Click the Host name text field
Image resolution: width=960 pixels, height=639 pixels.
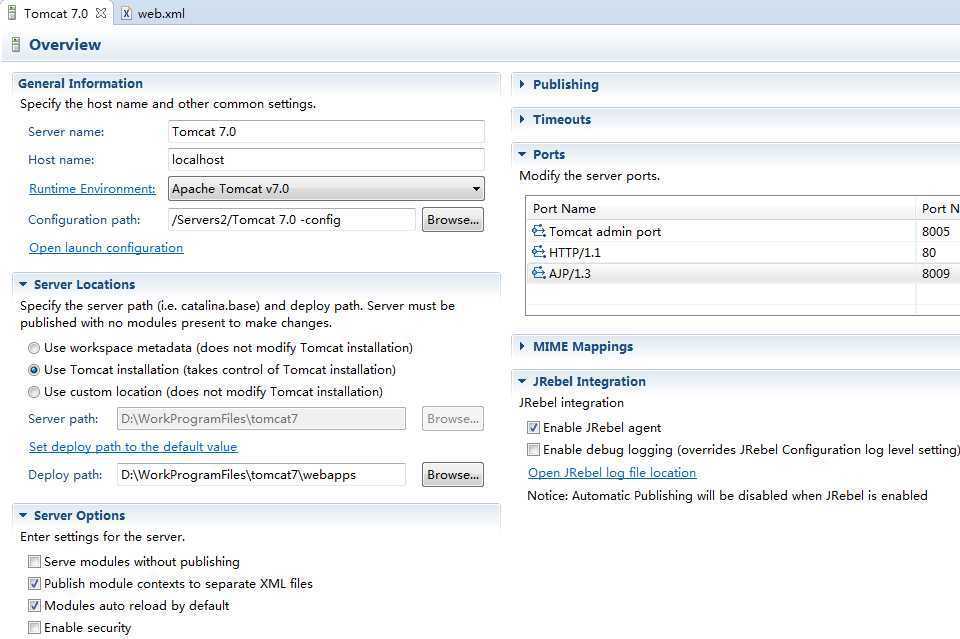[x=326, y=160]
